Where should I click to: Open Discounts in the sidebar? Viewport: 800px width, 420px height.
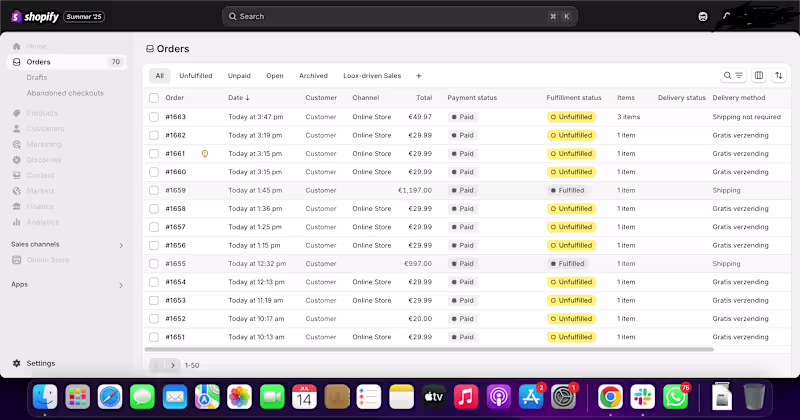tap(43, 160)
